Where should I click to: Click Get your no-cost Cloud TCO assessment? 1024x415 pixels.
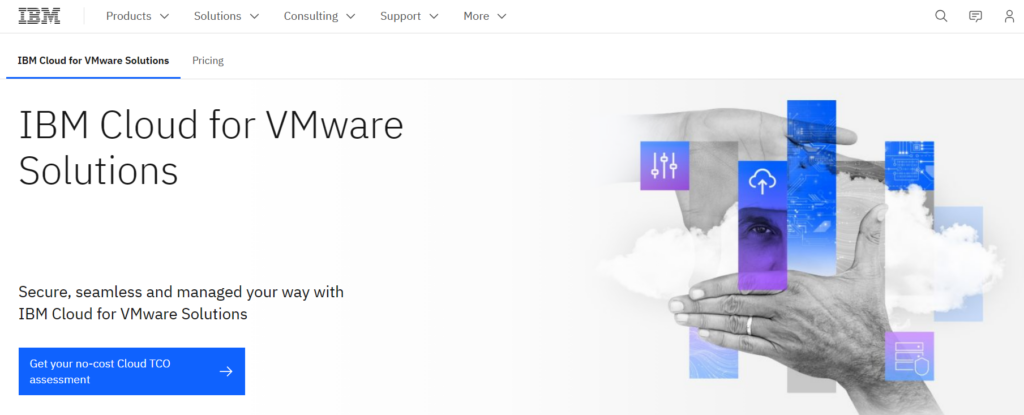tap(131, 371)
